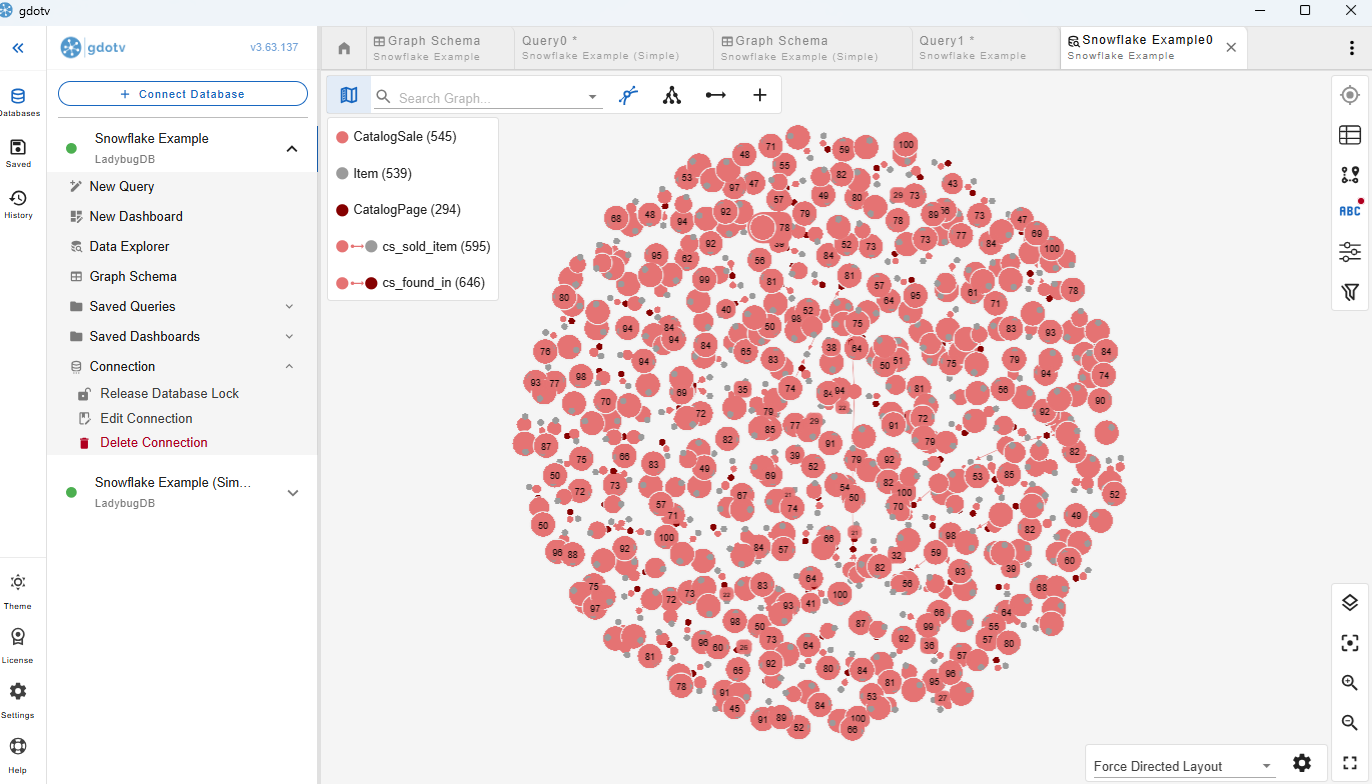Open the layers icon
Image resolution: width=1372 pixels, height=784 pixels.
pos(1350,602)
